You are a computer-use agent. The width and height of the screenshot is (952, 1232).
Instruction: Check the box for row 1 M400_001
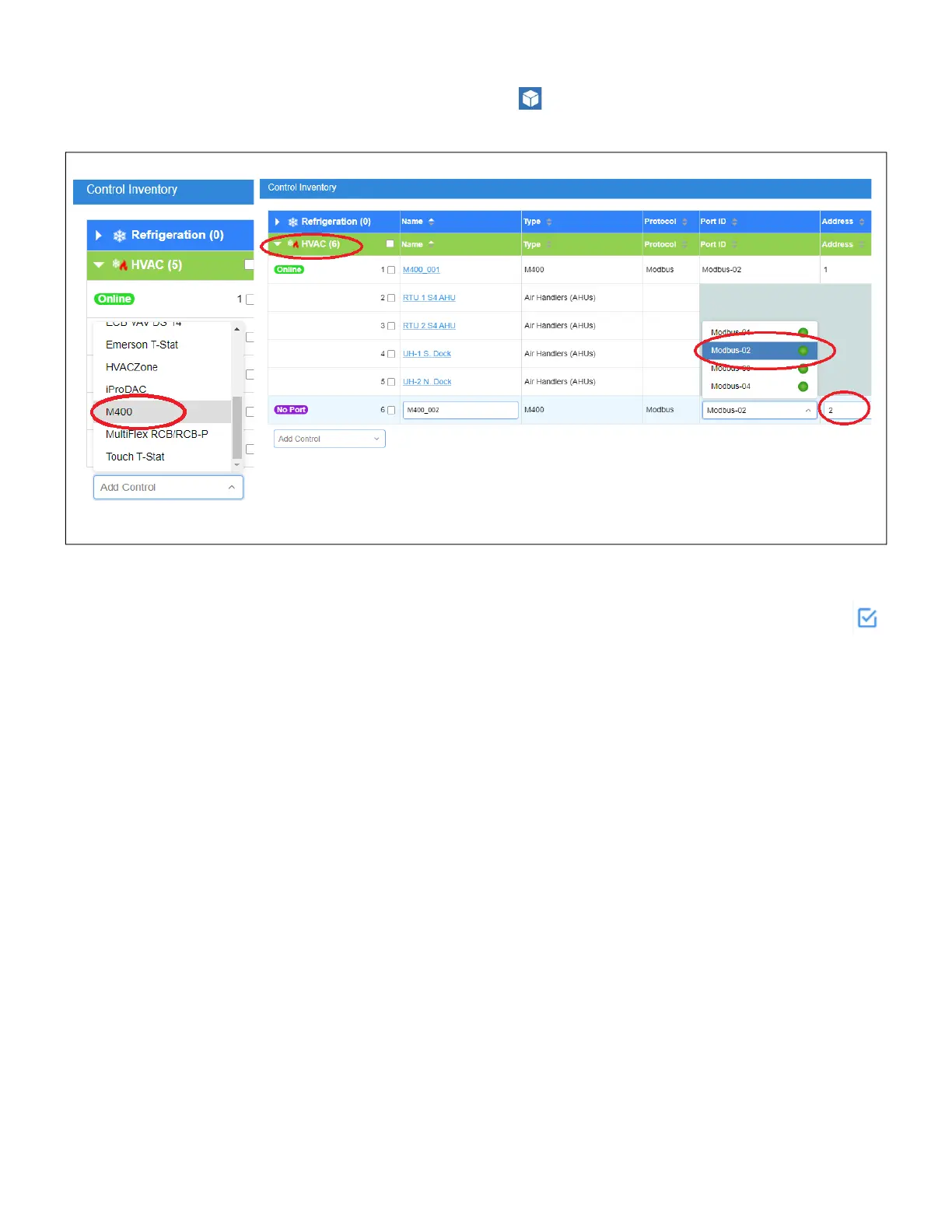[x=391, y=270]
